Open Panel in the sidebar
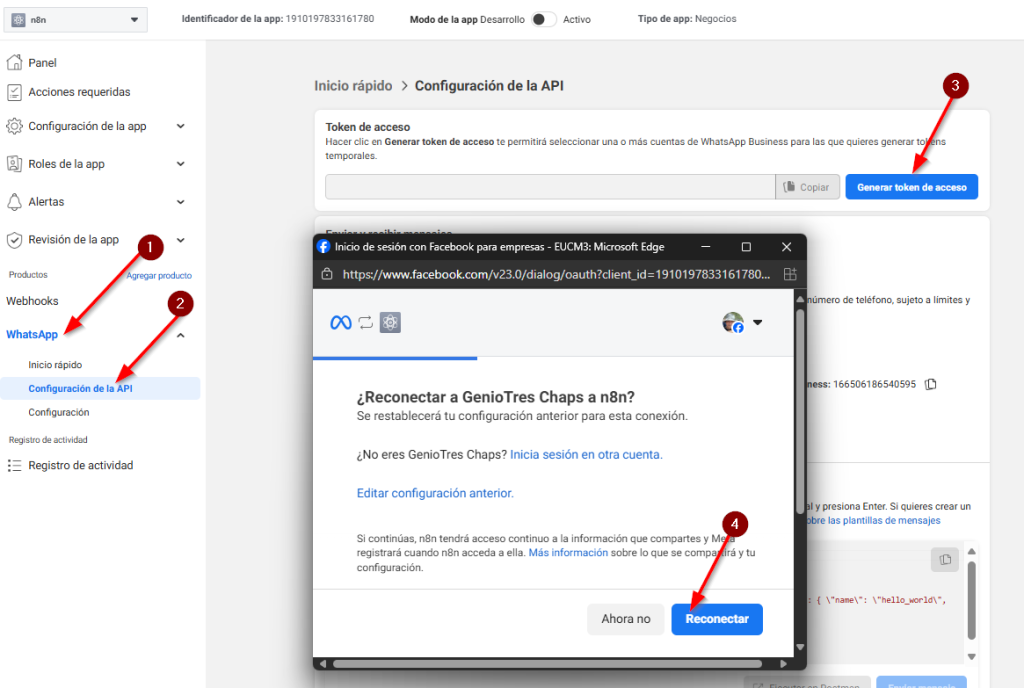Image resolution: width=1024 pixels, height=688 pixels. point(42,63)
